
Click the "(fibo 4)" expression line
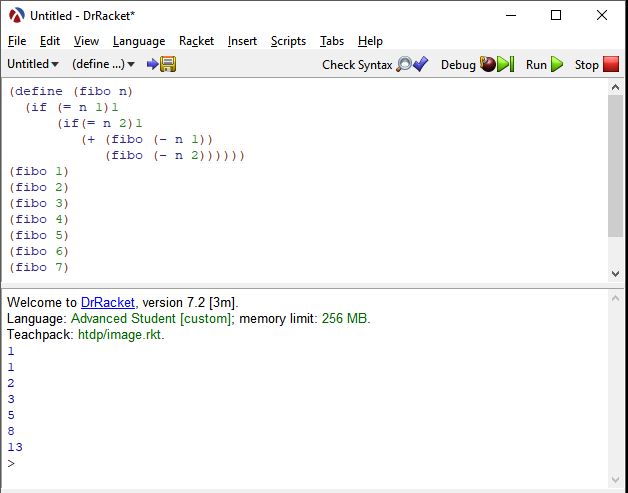[39, 219]
